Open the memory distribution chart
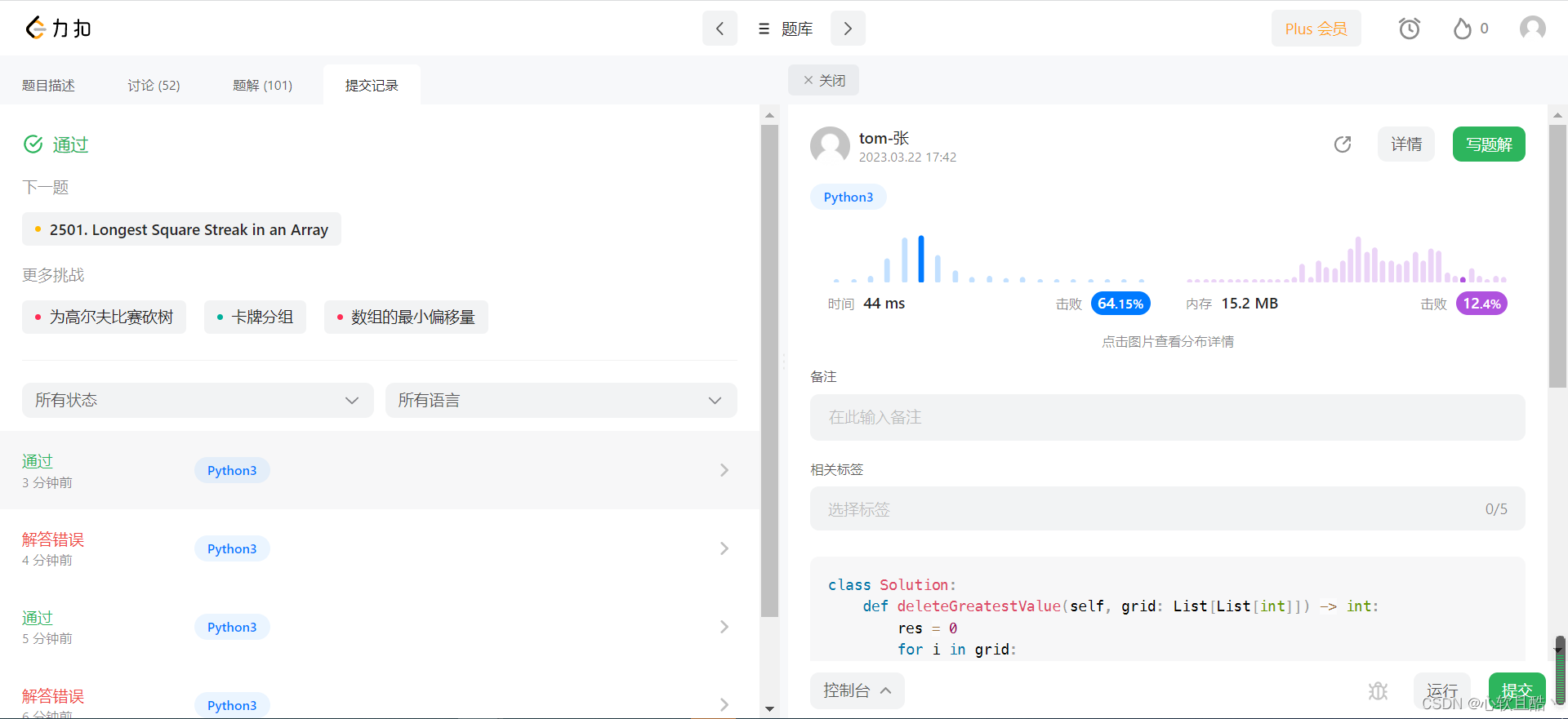Image resolution: width=1568 pixels, height=719 pixels. click(x=1347, y=259)
